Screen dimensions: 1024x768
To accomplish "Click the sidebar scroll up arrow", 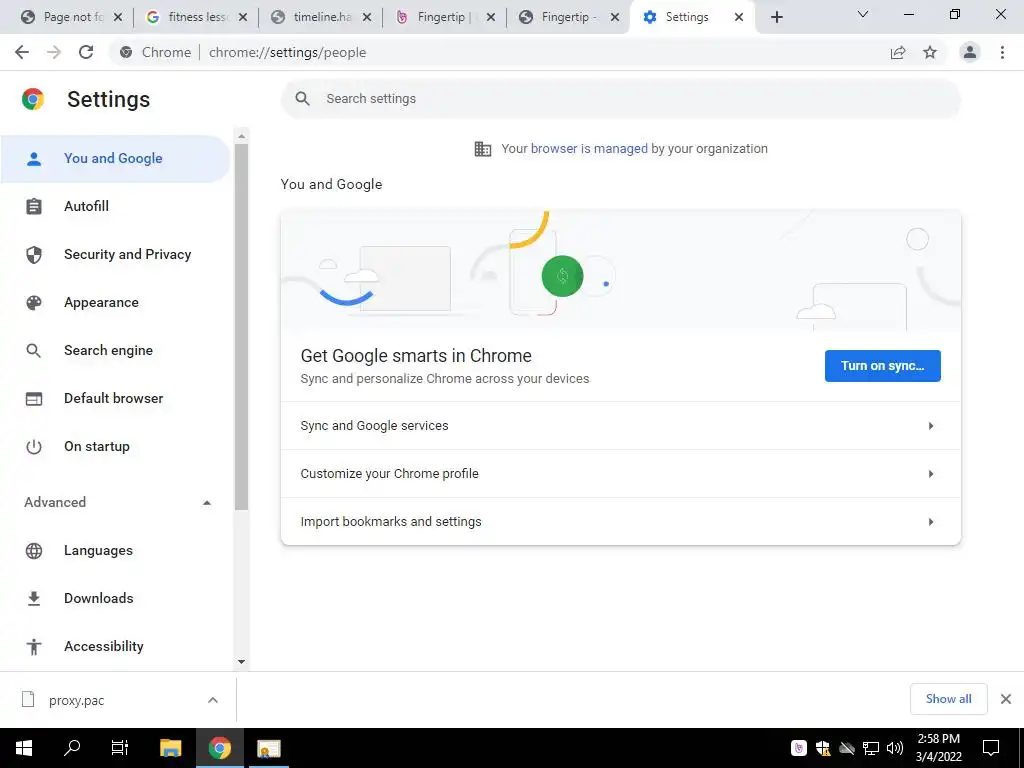I will (242, 136).
